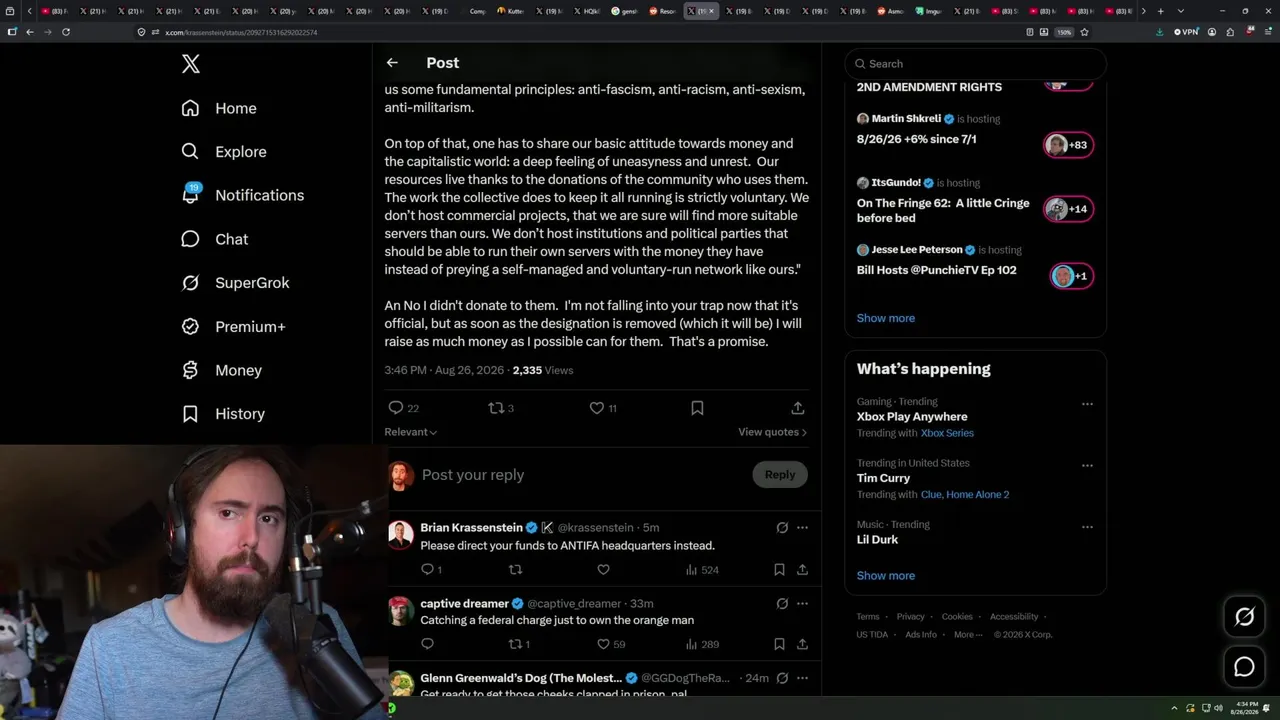Repost Brian Krassenstein's ANTIFA headquarters comment
This screenshot has height=720, width=1280.
516,570
